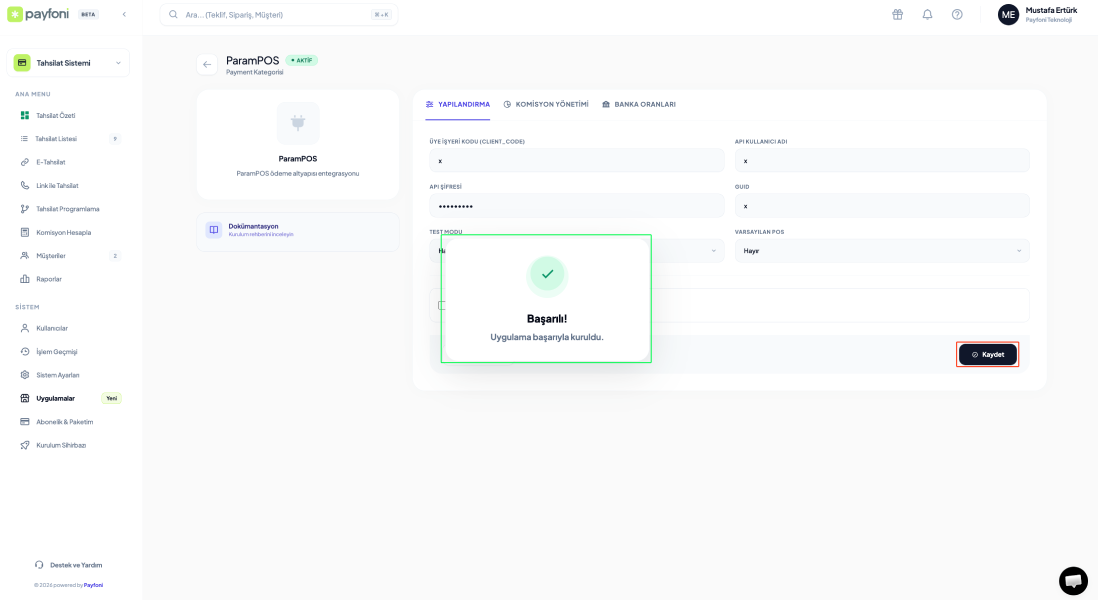Go back using the arrow beside ParamPOS
This screenshot has width=1098, height=600.
tap(207, 64)
